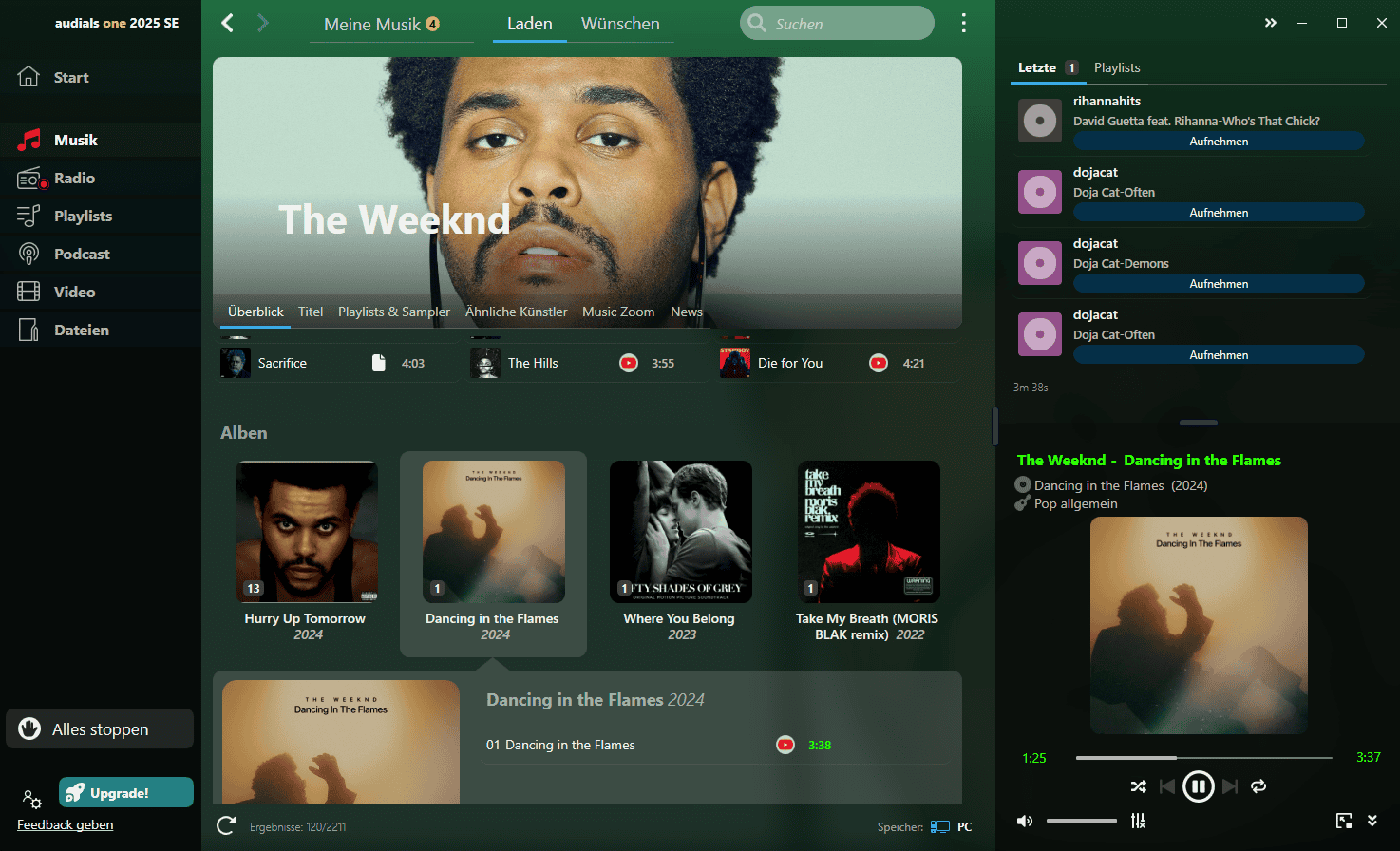Image resolution: width=1400 pixels, height=851 pixels.
Task: Collapse side panel with double chevron
Action: pyautogui.click(x=1270, y=23)
